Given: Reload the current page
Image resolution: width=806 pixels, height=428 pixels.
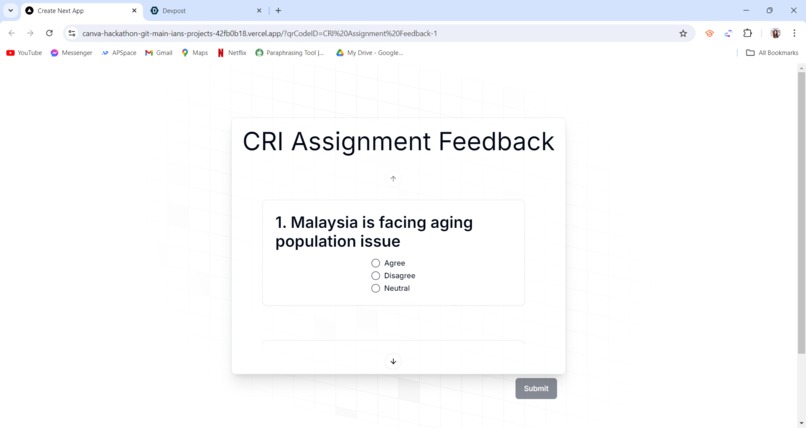Looking at the screenshot, I should click(49, 33).
